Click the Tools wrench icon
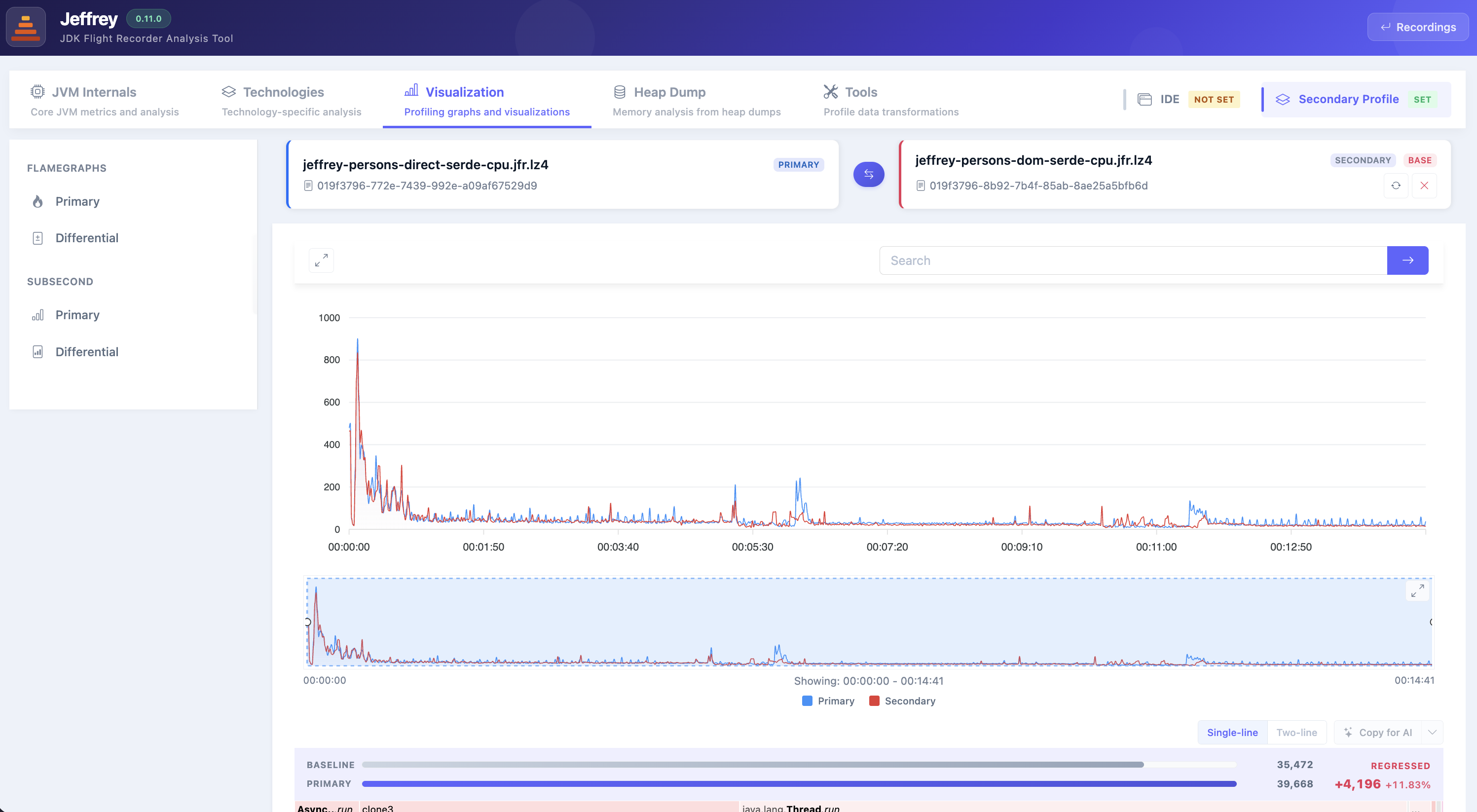This screenshot has height=812, width=1477. (x=831, y=92)
